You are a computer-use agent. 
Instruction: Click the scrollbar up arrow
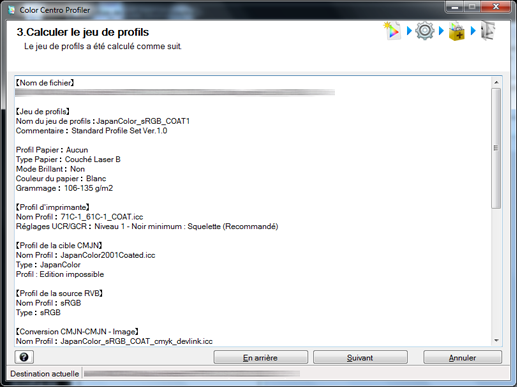pos(496,82)
